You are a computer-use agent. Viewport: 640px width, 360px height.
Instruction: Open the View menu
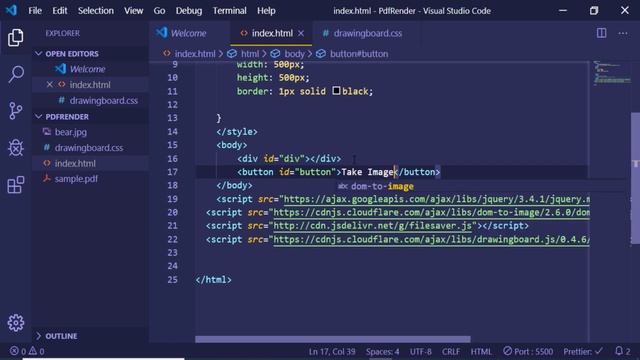pos(133,11)
